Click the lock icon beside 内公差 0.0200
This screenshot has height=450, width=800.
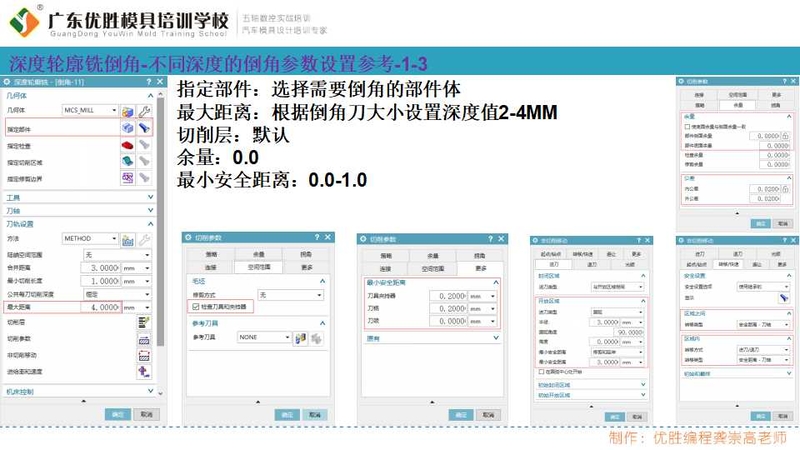coord(785,189)
